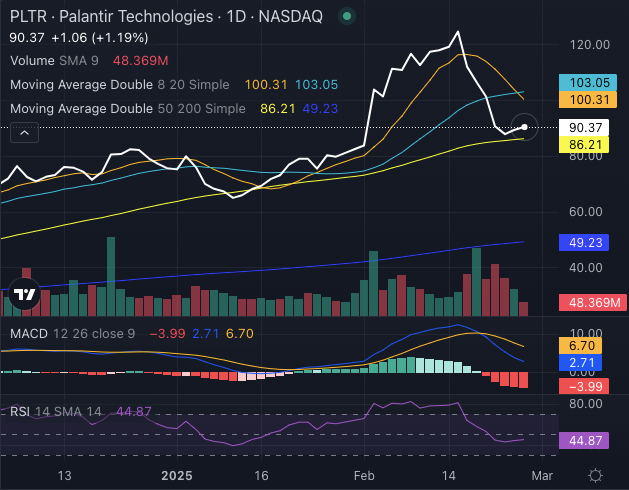Click the red 48.369M volume label
This screenshot has width=629, height=490.
coord(593,303)
